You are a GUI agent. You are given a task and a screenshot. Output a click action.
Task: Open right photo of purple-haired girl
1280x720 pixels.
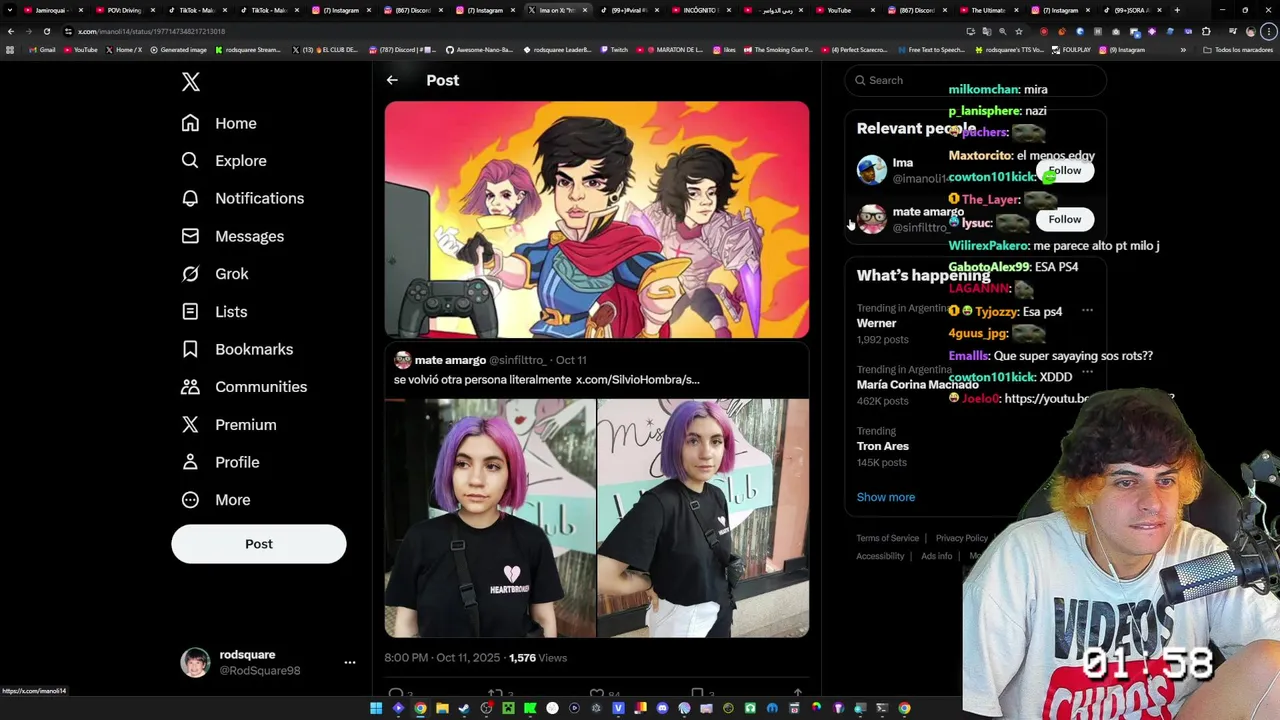[704, 518]
